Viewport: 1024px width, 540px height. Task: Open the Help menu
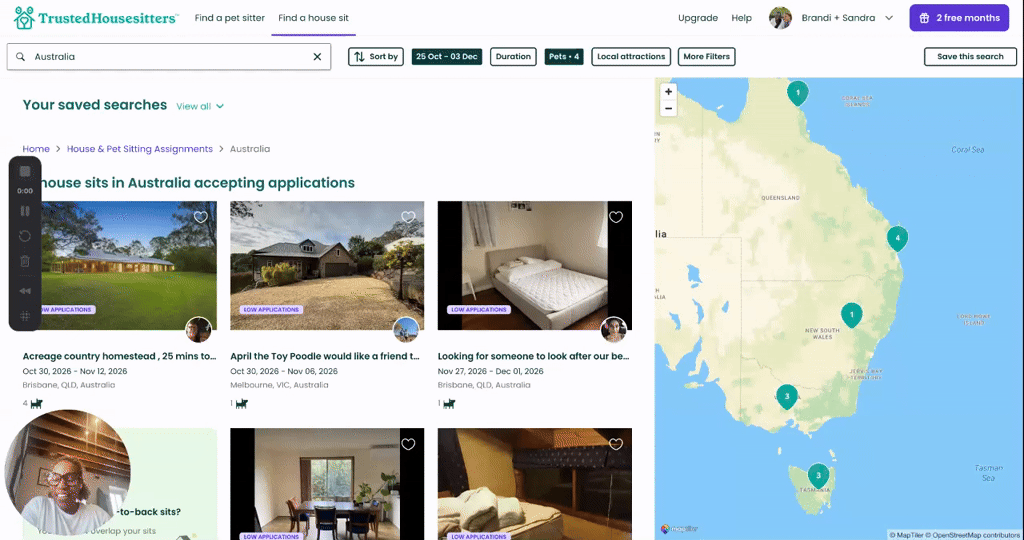click(741, 18)
